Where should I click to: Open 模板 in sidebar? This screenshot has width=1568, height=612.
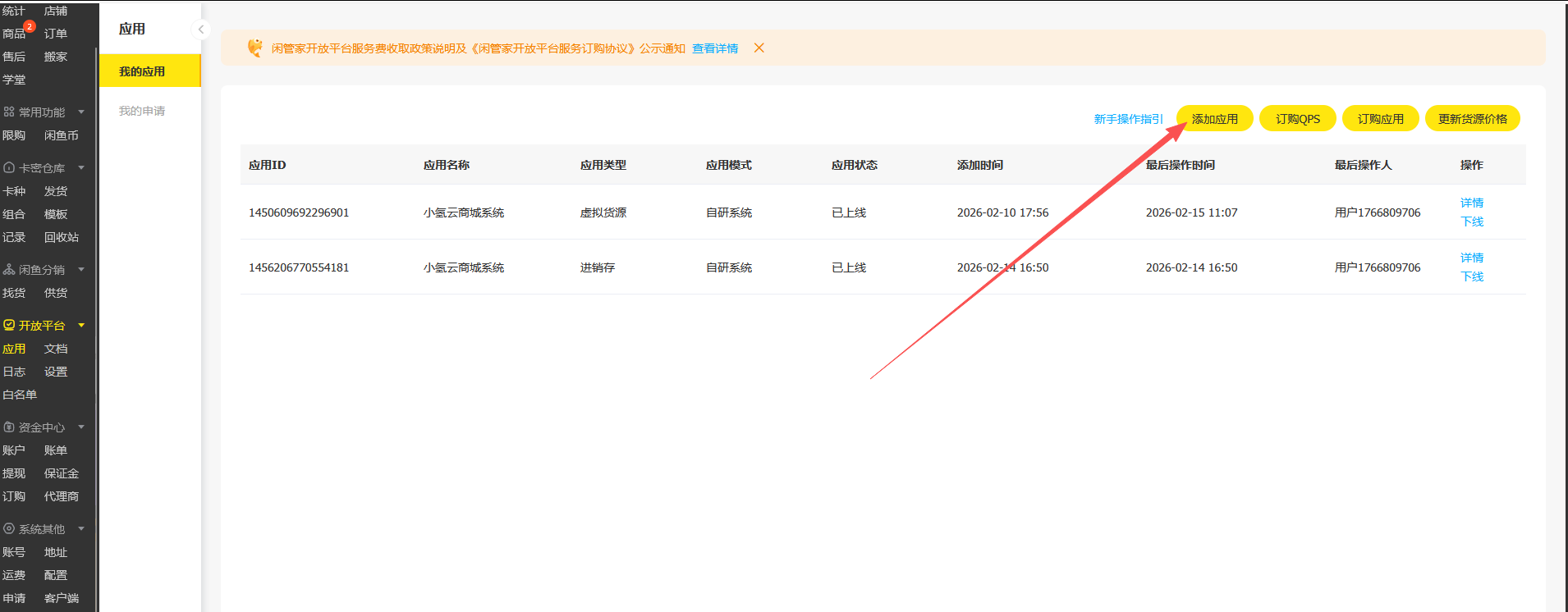tap(56, 214)
